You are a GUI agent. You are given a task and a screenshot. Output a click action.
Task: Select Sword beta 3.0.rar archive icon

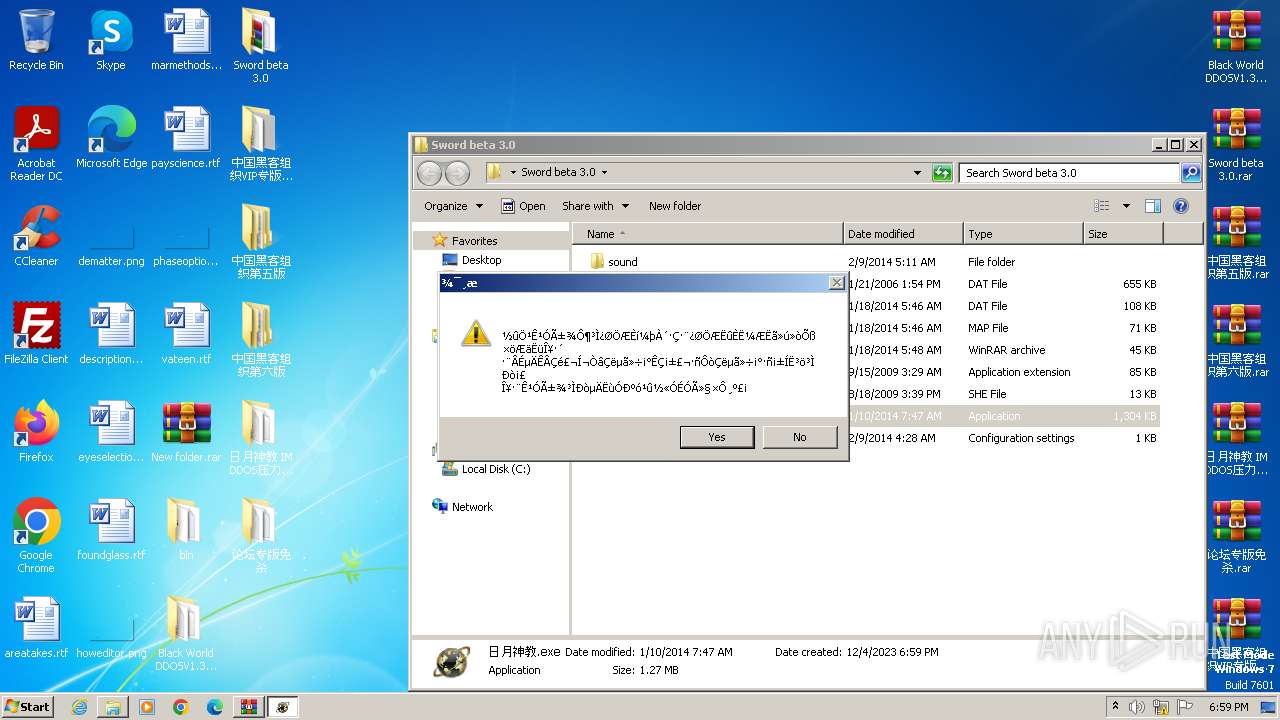pos(1236,144)
